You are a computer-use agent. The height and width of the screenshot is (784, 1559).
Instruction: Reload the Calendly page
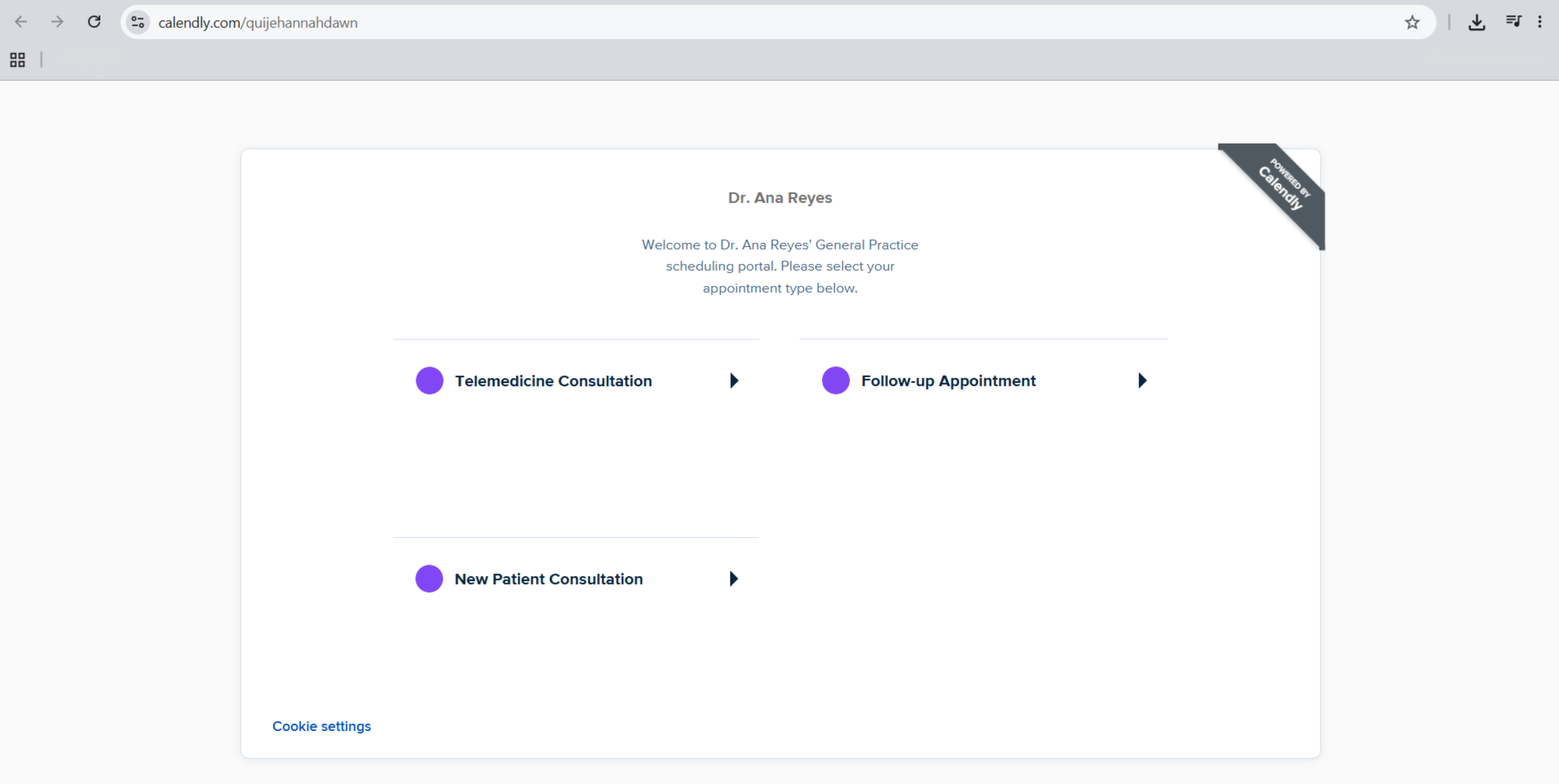tap(94, 22)
